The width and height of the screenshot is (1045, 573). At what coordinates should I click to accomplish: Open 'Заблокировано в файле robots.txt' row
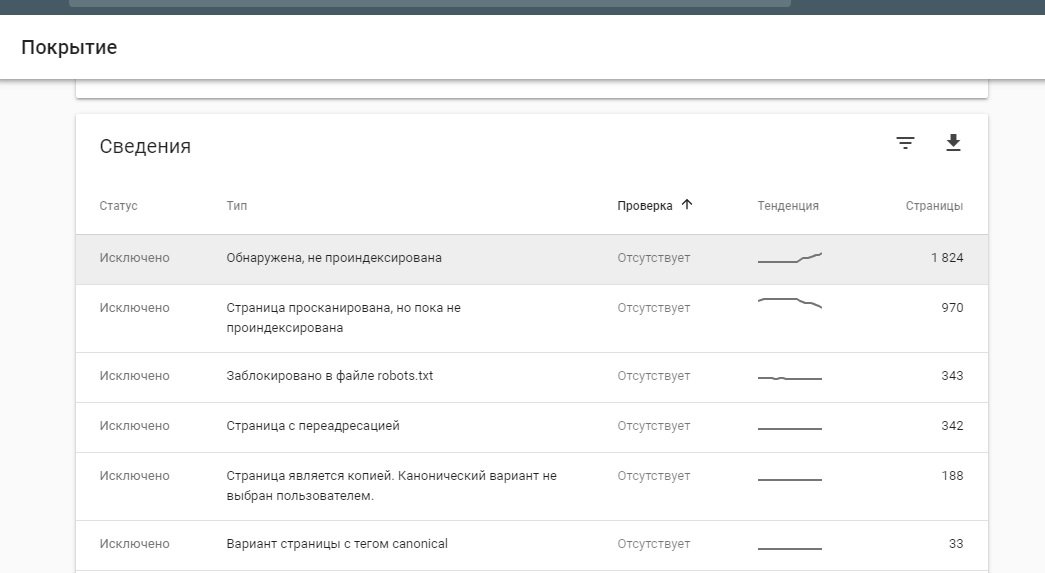[x=532, y=377]
